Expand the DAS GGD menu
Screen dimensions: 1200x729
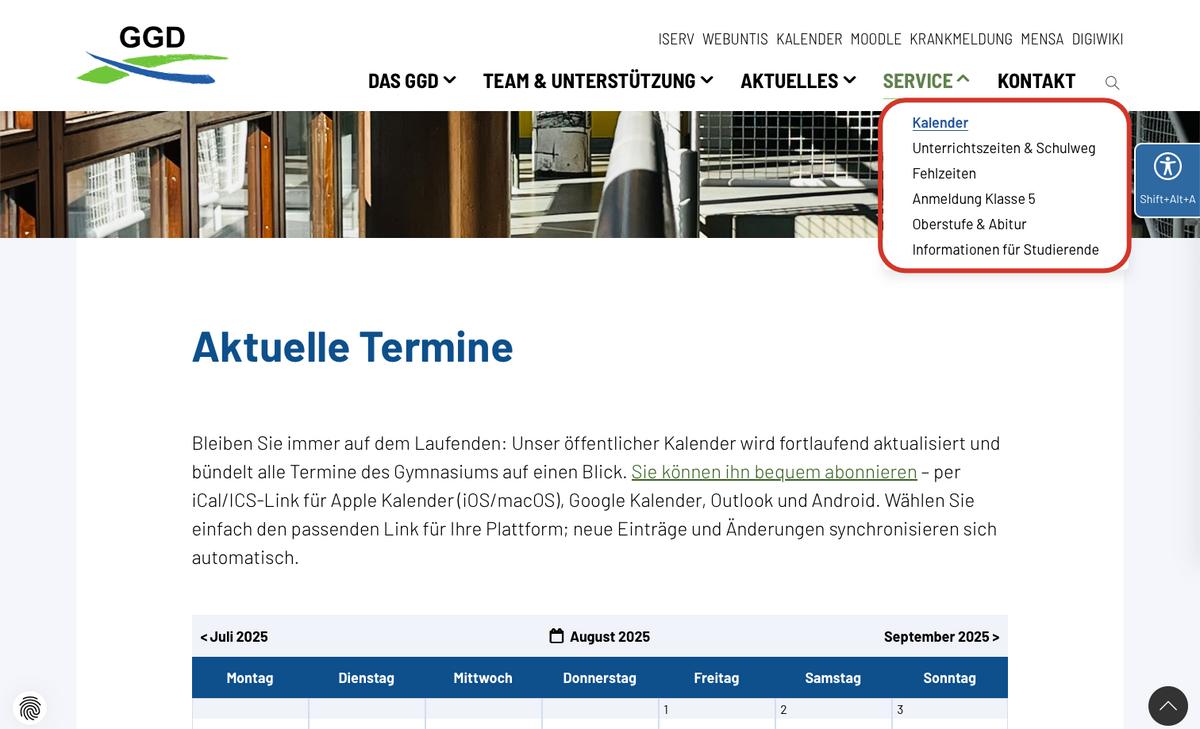[x=411, y=81]
